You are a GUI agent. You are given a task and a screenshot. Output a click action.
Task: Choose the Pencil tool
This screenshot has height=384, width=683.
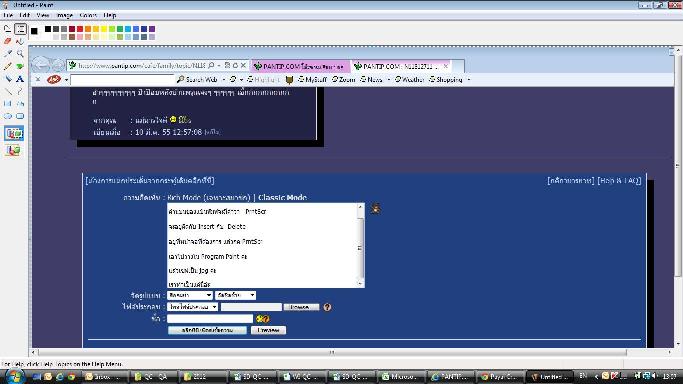[x=7, y=66]
